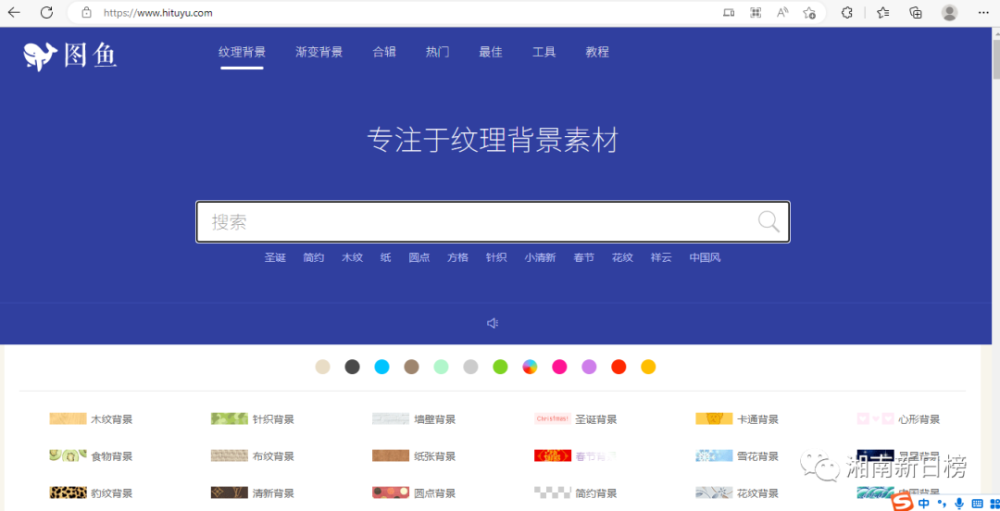Select the bright green color filter dot

[x=500, y=367]
